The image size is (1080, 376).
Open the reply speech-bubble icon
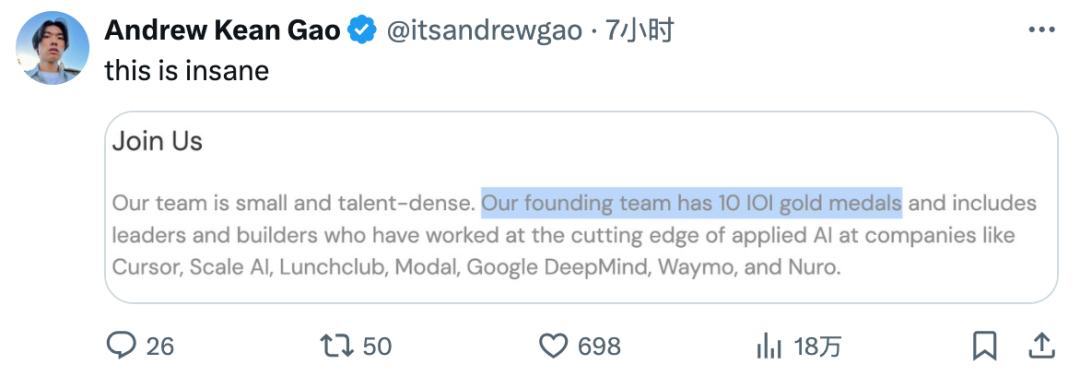pos(121,346)
